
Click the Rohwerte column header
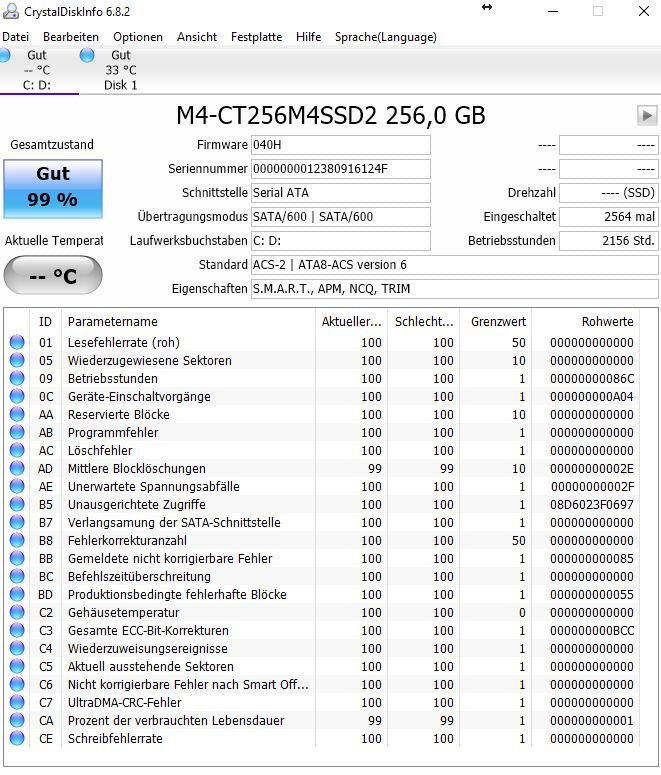585,322
